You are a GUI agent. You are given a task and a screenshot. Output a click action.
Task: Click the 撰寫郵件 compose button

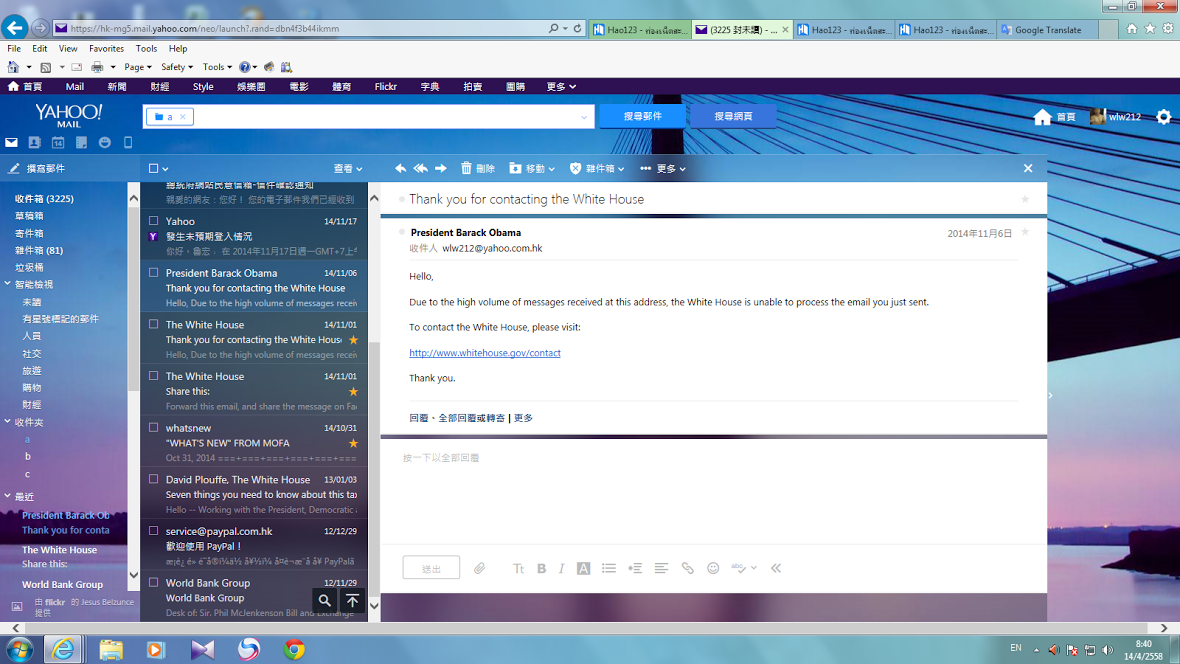point(37,169)
